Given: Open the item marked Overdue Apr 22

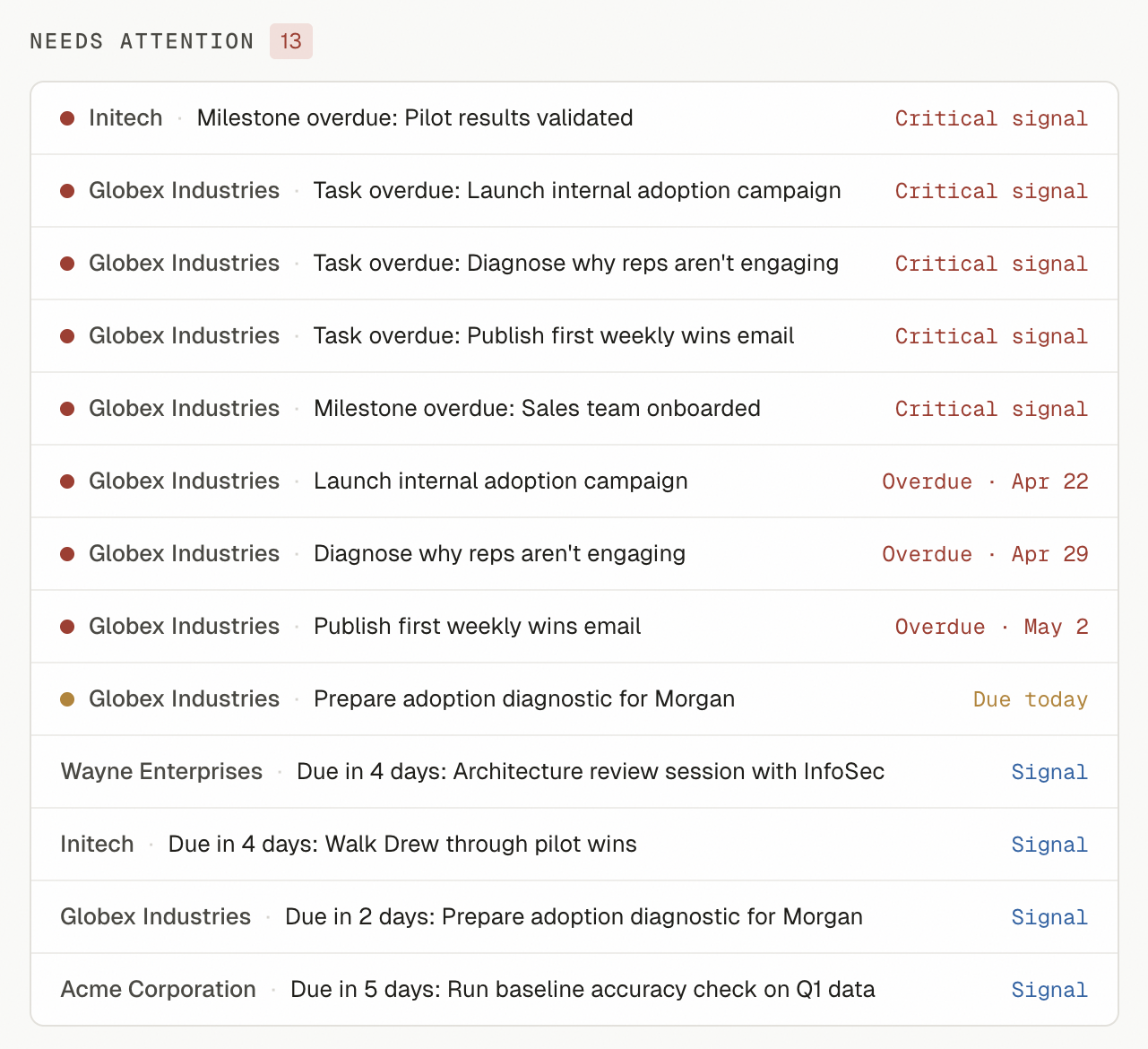Looking at the screenshot, I should tap(574, 481).
